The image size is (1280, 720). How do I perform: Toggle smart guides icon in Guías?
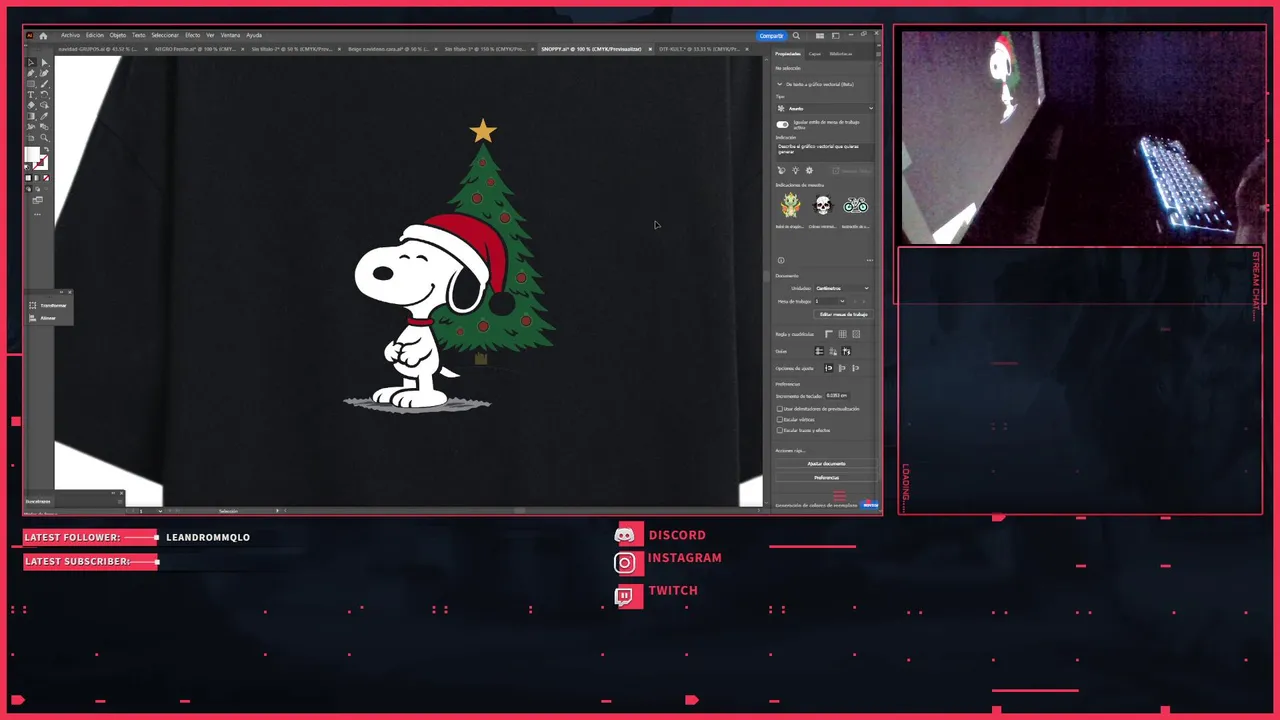(x=846, y=351)
